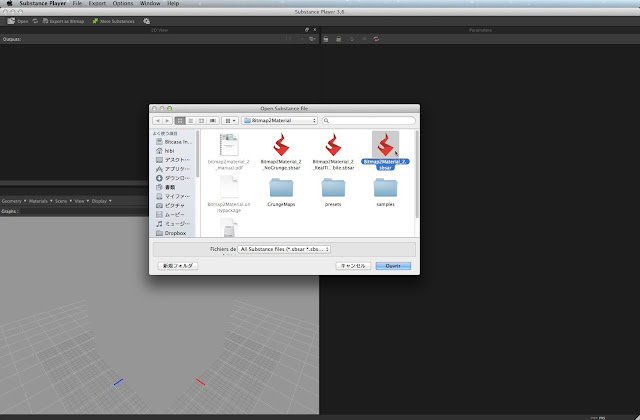This screenshot has height=420, width=640.
Task: Go forward with the dialog's right arrow
Action: point(167,121)
